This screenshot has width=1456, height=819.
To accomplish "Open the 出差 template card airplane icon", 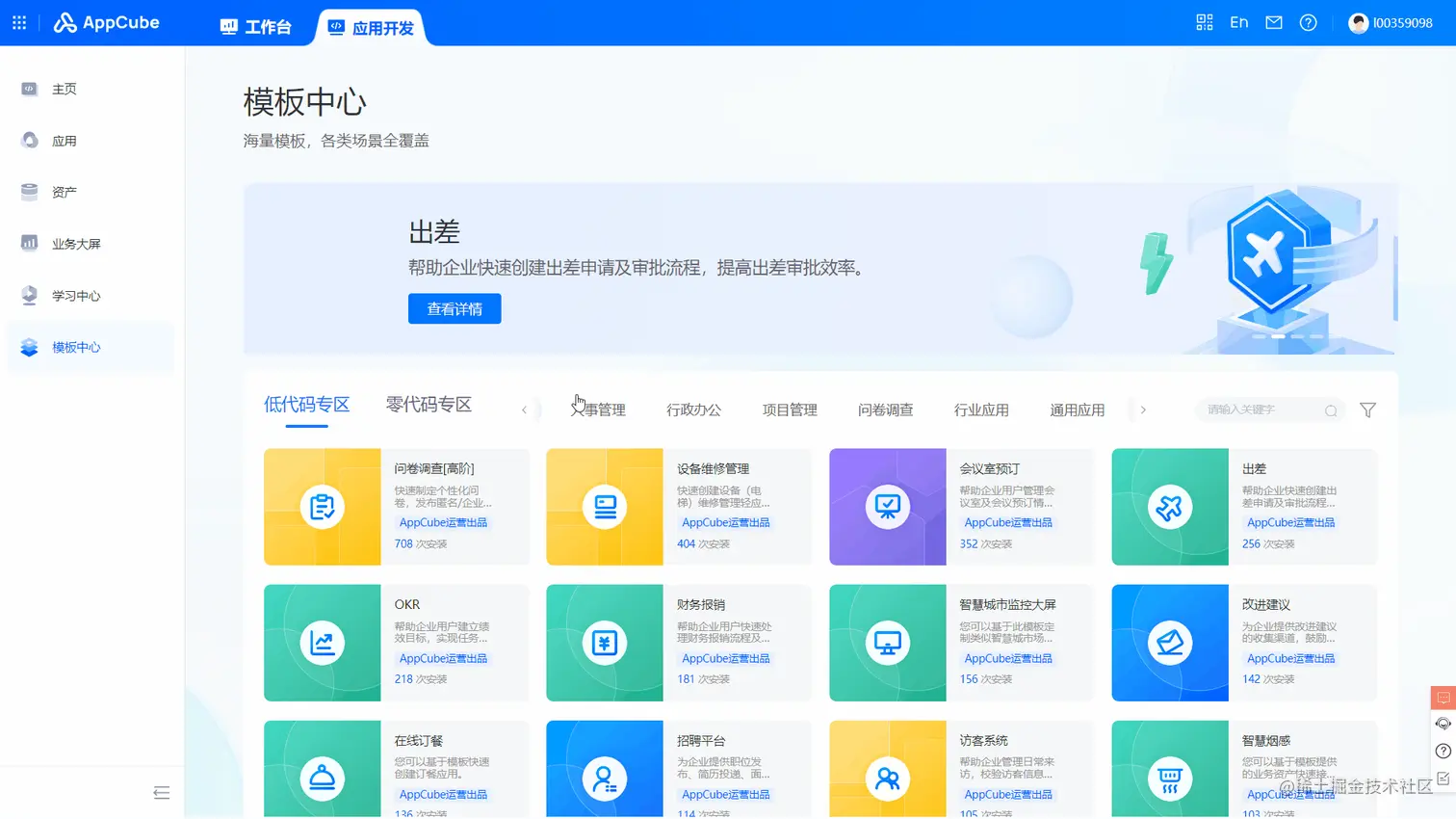I will click(1170, 507).
